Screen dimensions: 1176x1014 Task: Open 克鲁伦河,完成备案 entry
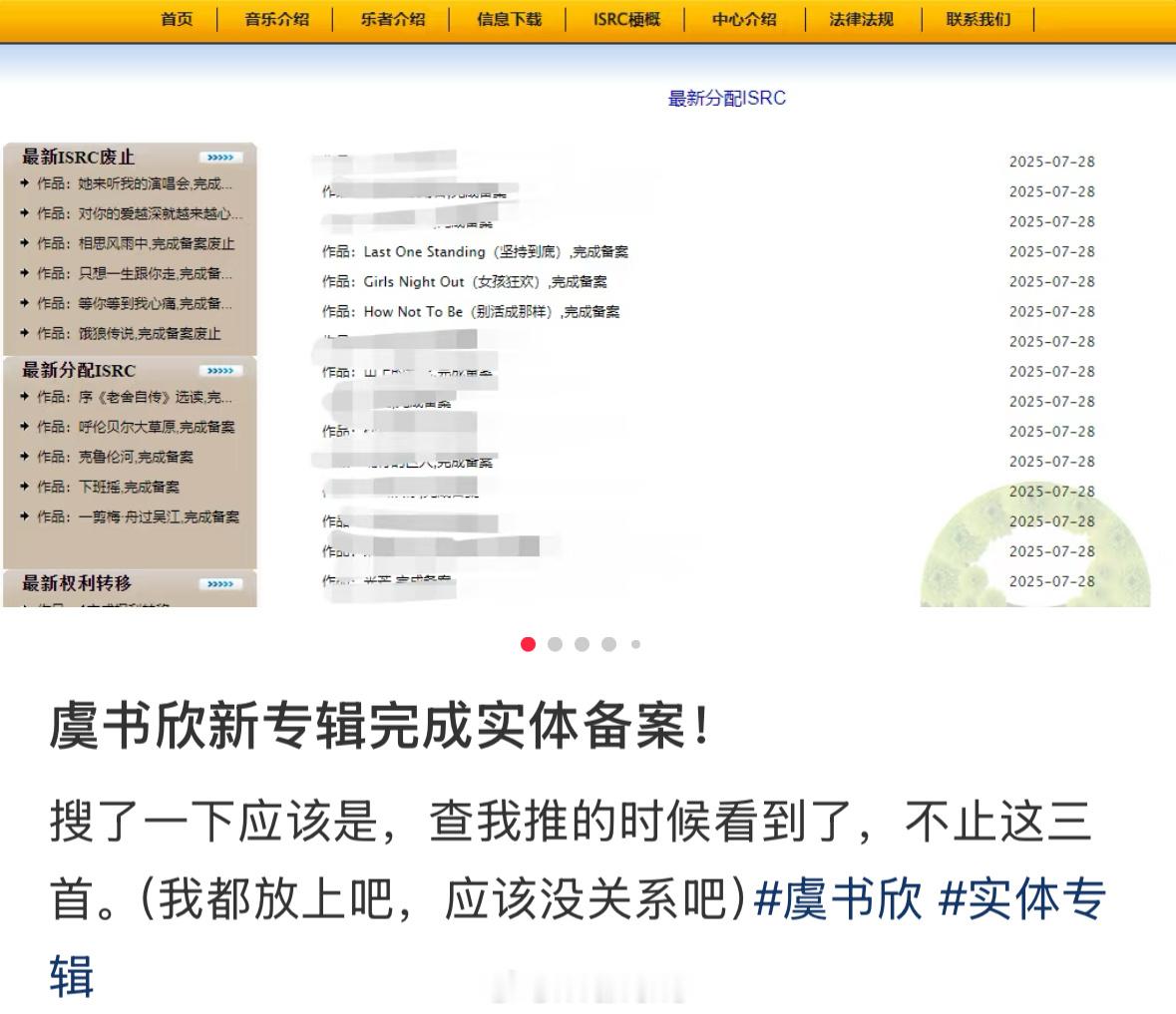click(116, 458)
